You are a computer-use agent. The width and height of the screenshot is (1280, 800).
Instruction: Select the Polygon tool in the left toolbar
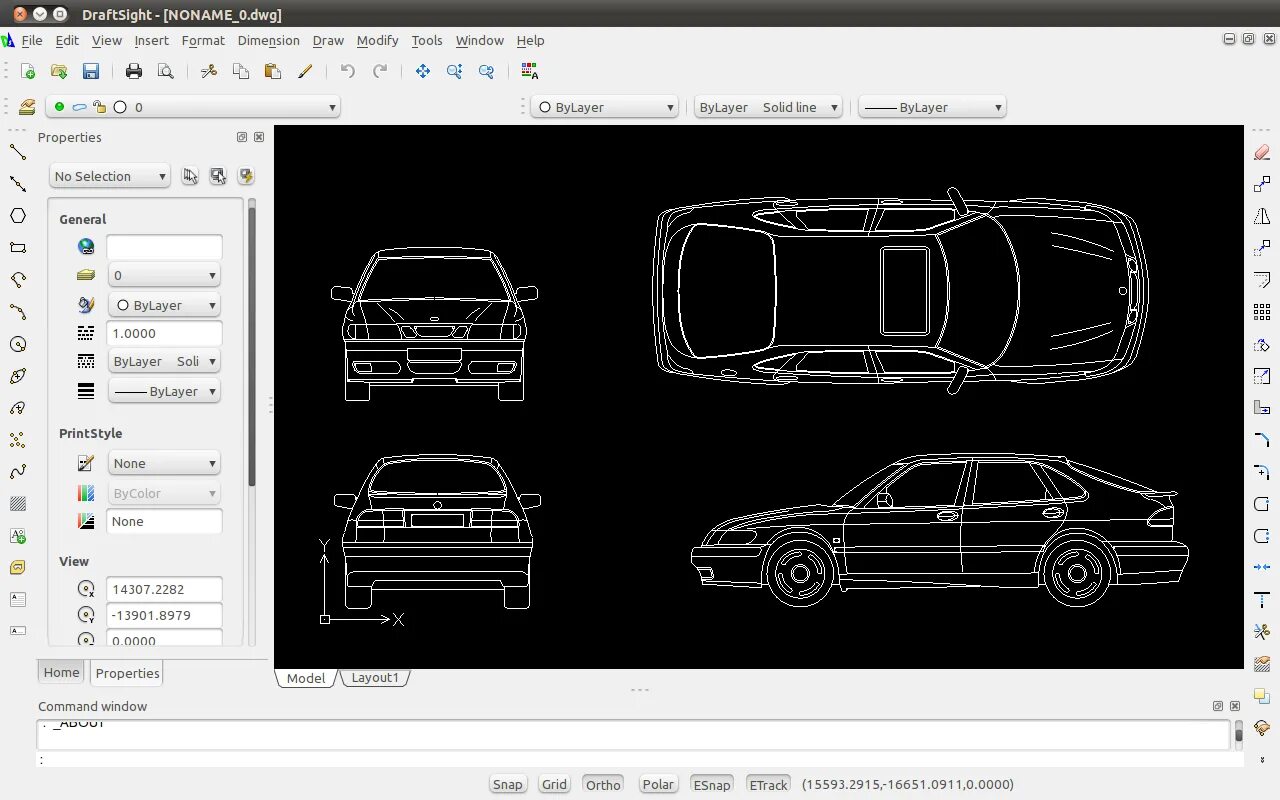tap(18, 216)
